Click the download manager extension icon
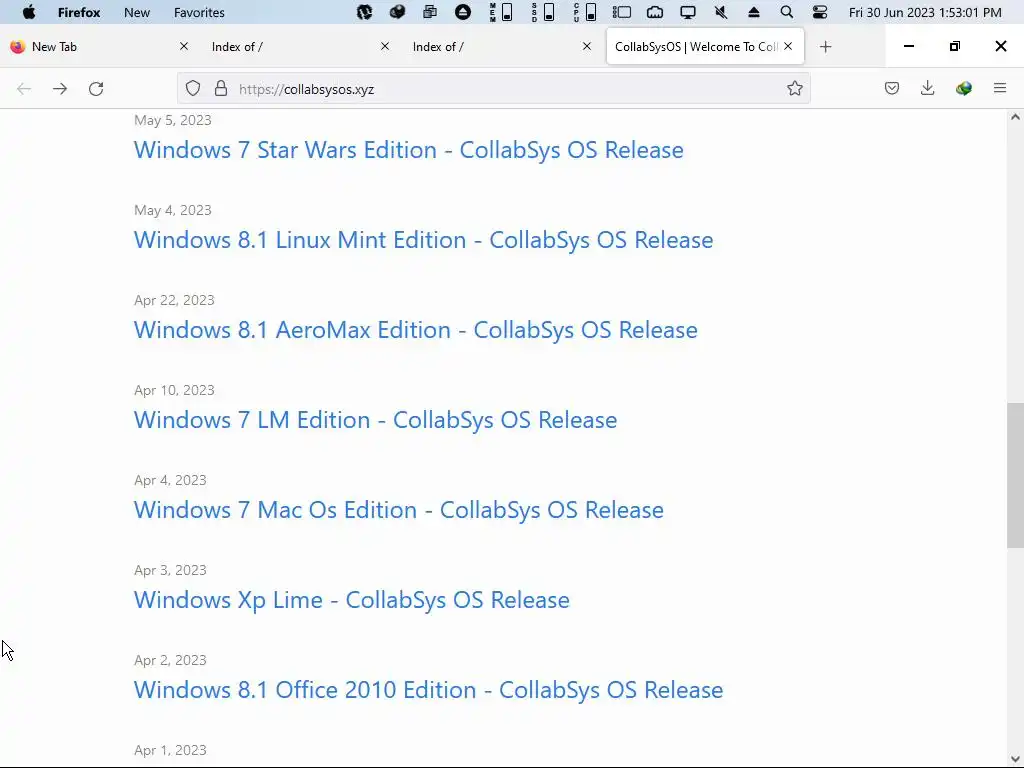Image resolution: width=1024 pixels, height=768 pixels. tap(963, 88)
